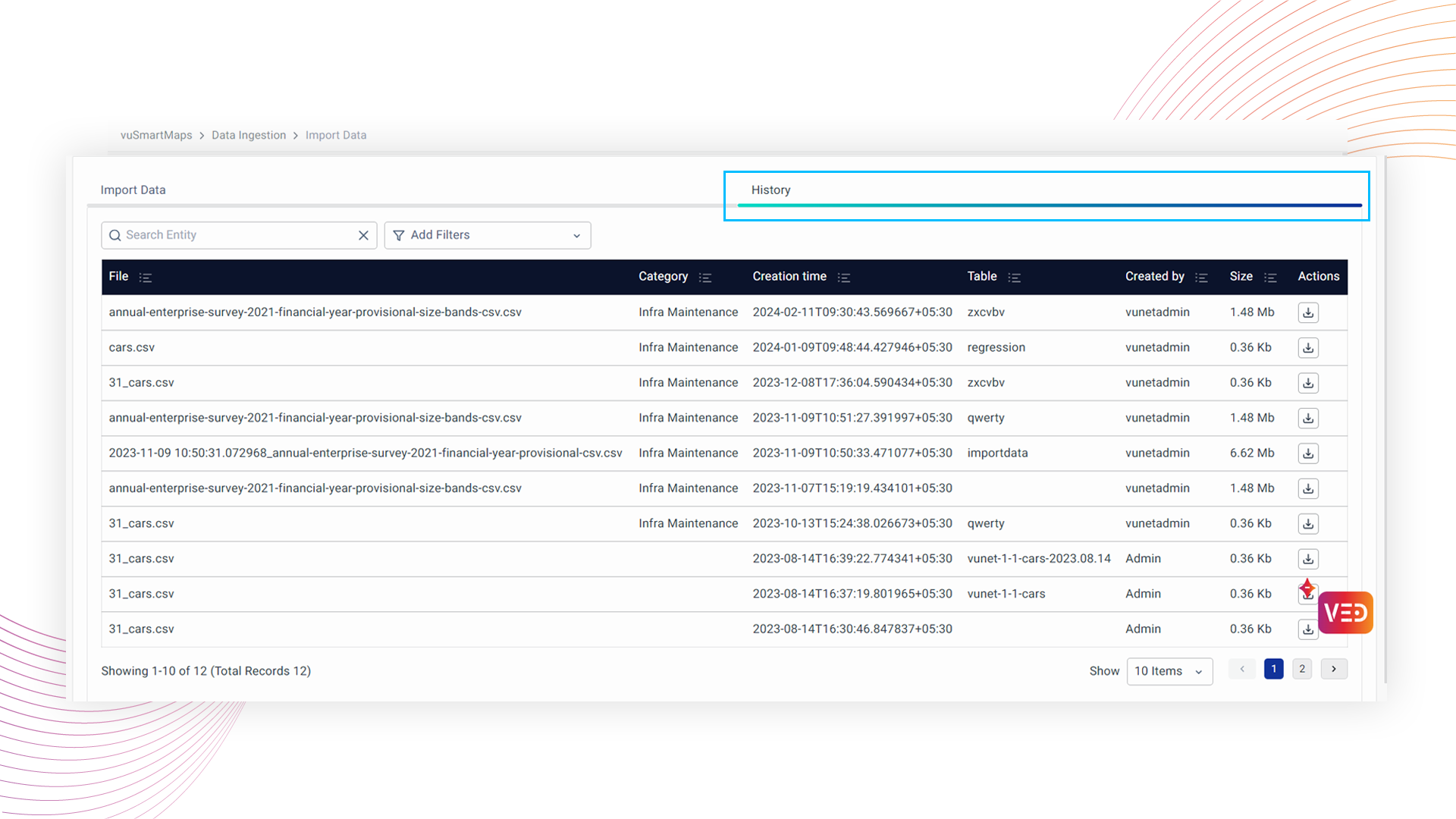Sort by Creation time column icon
Image resolution: width=1456 pixels, height=819 pixels.
(844, 278)
